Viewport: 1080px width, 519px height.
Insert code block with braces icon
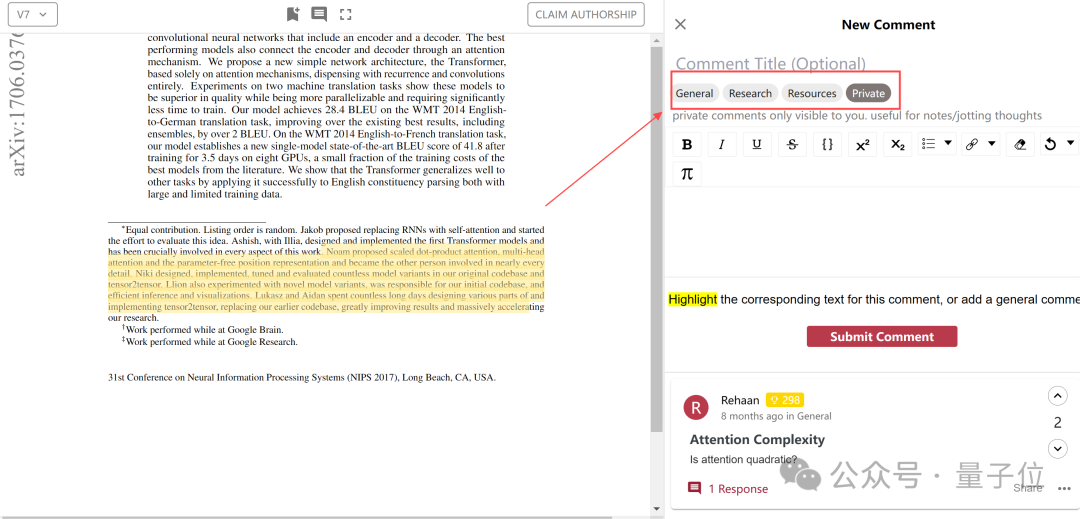pos(827,145)
